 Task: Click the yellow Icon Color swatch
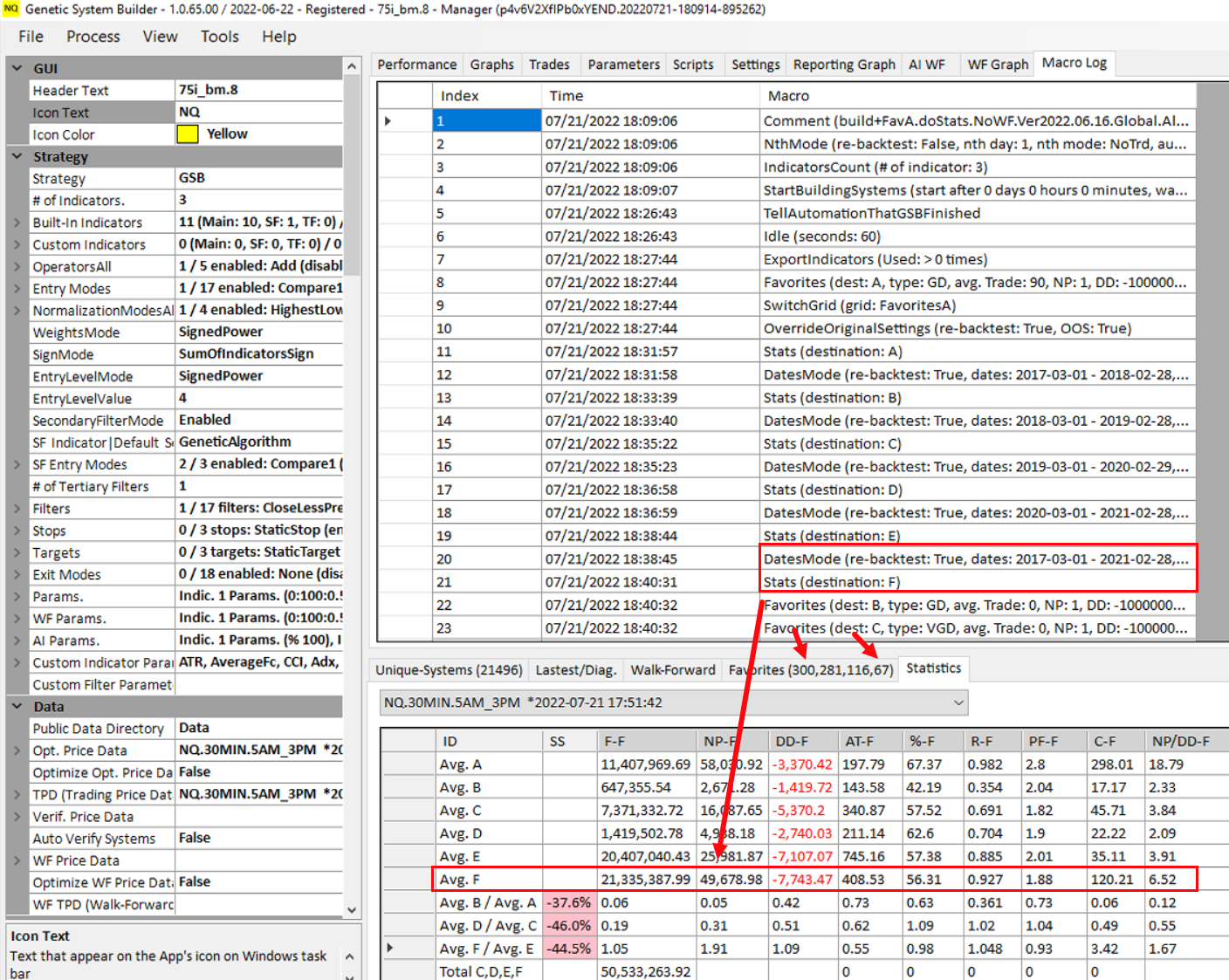coord(187,134)
